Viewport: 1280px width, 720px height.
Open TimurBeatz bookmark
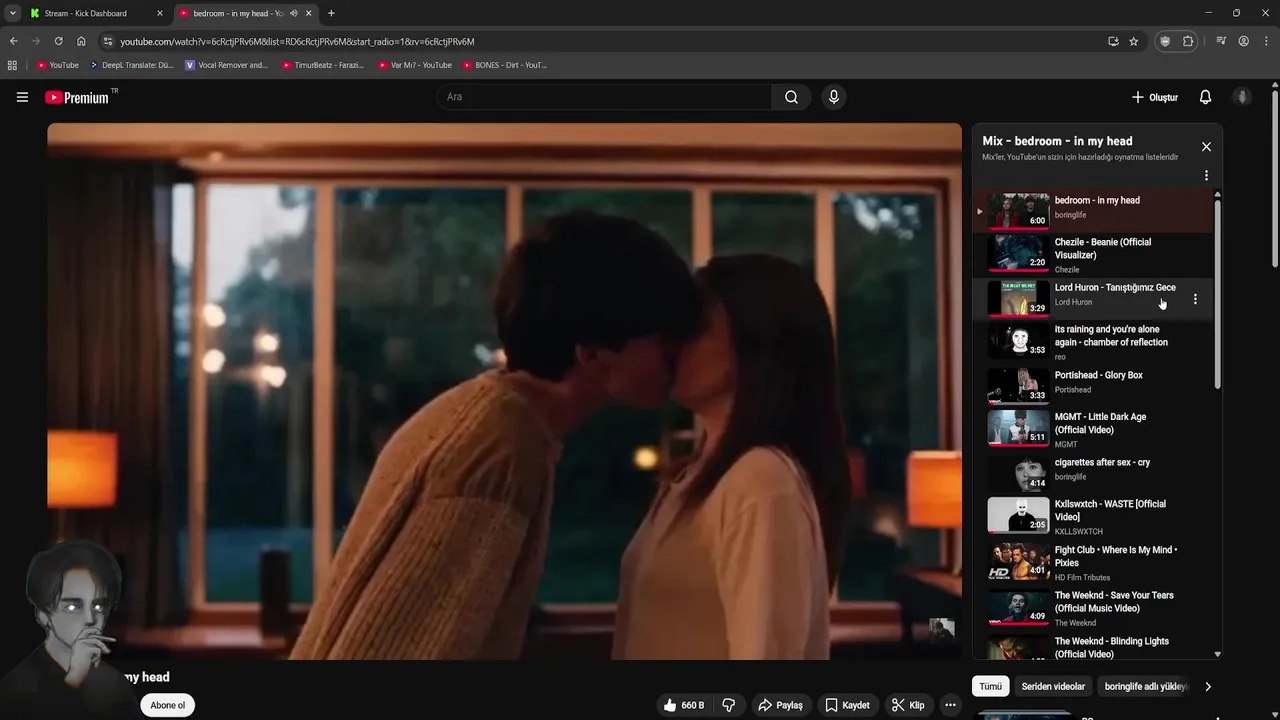pyautogui.click(x=323, y=65)
